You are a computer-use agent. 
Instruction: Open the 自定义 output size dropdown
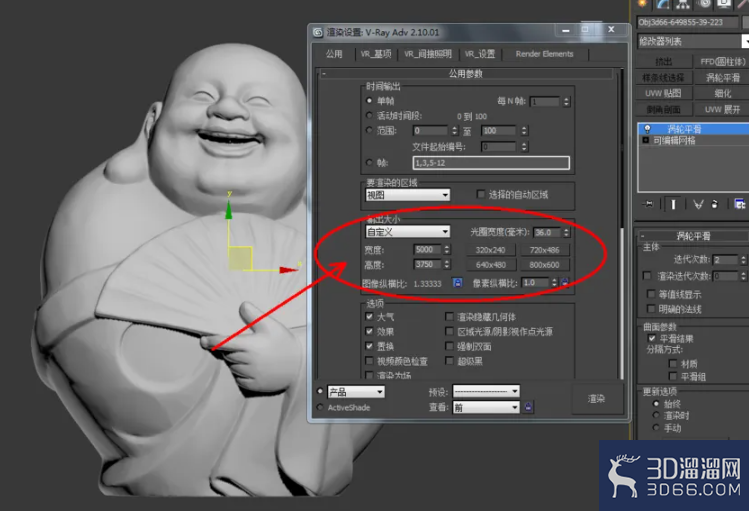click(x=407, y=232)
